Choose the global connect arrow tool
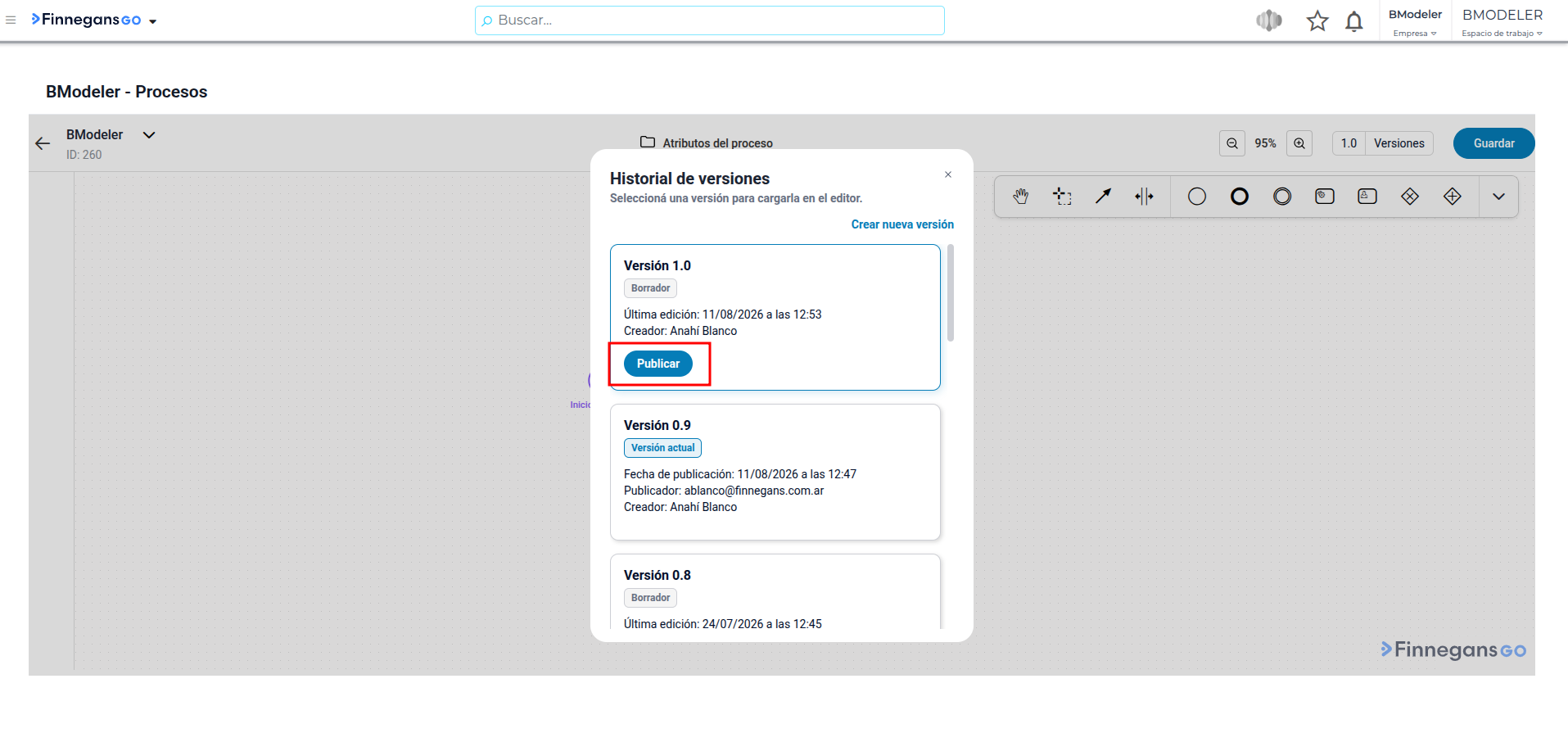 [1104, 197]
